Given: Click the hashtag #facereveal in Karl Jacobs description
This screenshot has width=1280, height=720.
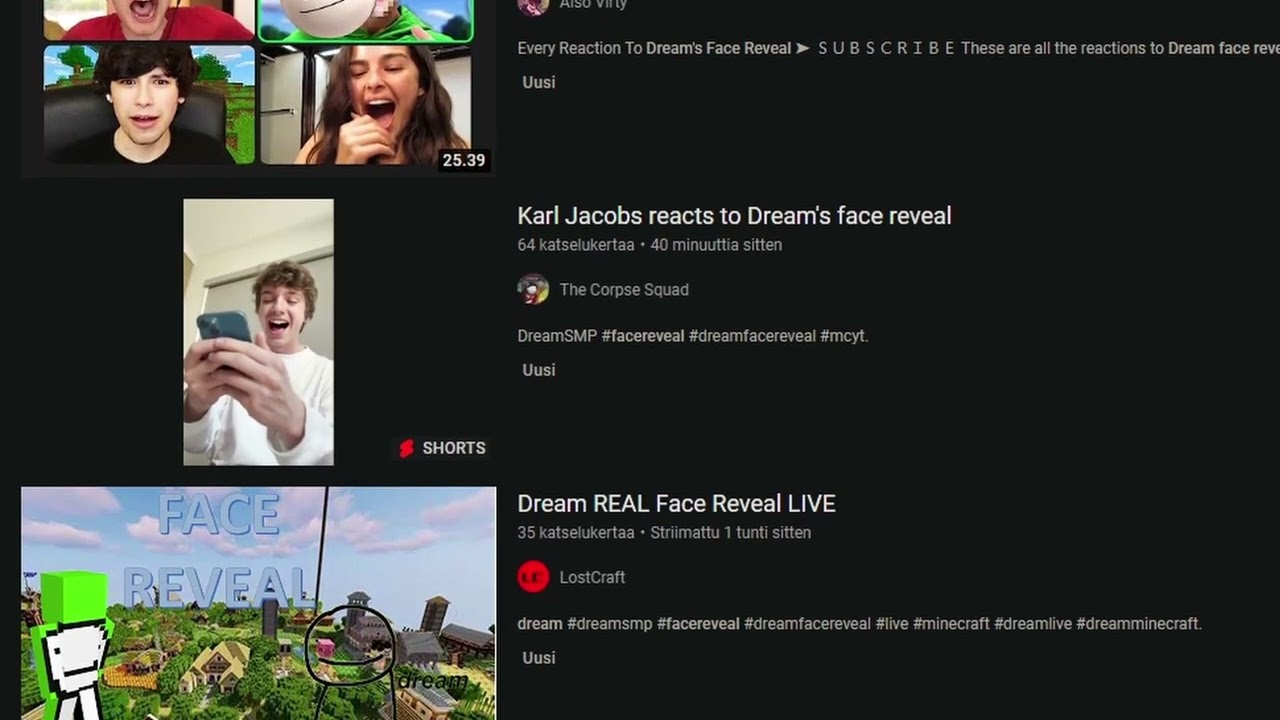Looking at the screenshot, I should (643, 336).
